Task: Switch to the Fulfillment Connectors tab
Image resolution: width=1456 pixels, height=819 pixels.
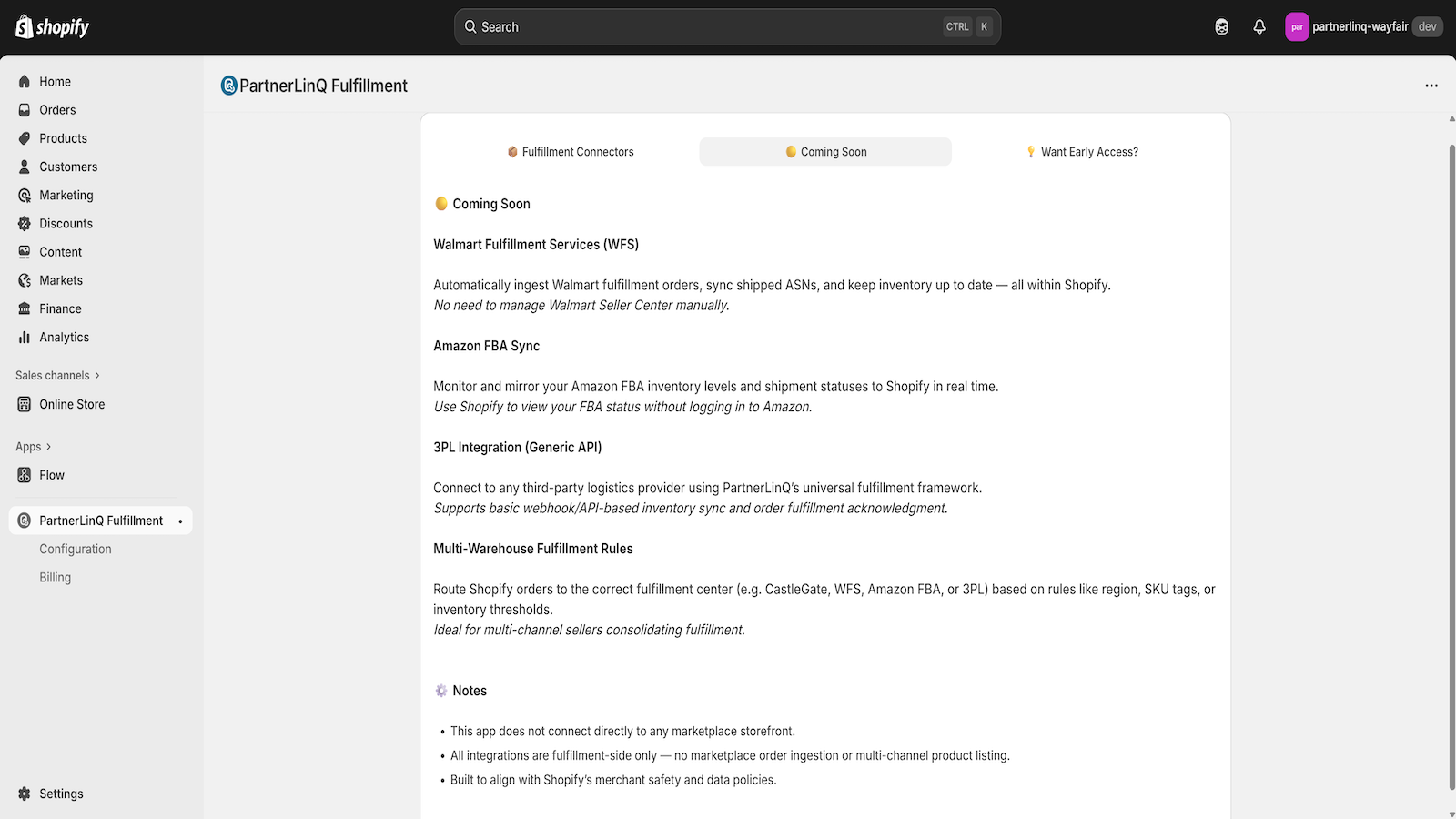Action: point(571,151)
